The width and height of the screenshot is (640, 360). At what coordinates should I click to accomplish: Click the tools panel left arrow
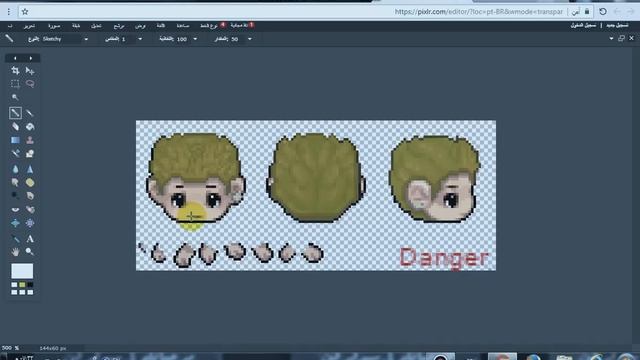click(x=15, y=58)
